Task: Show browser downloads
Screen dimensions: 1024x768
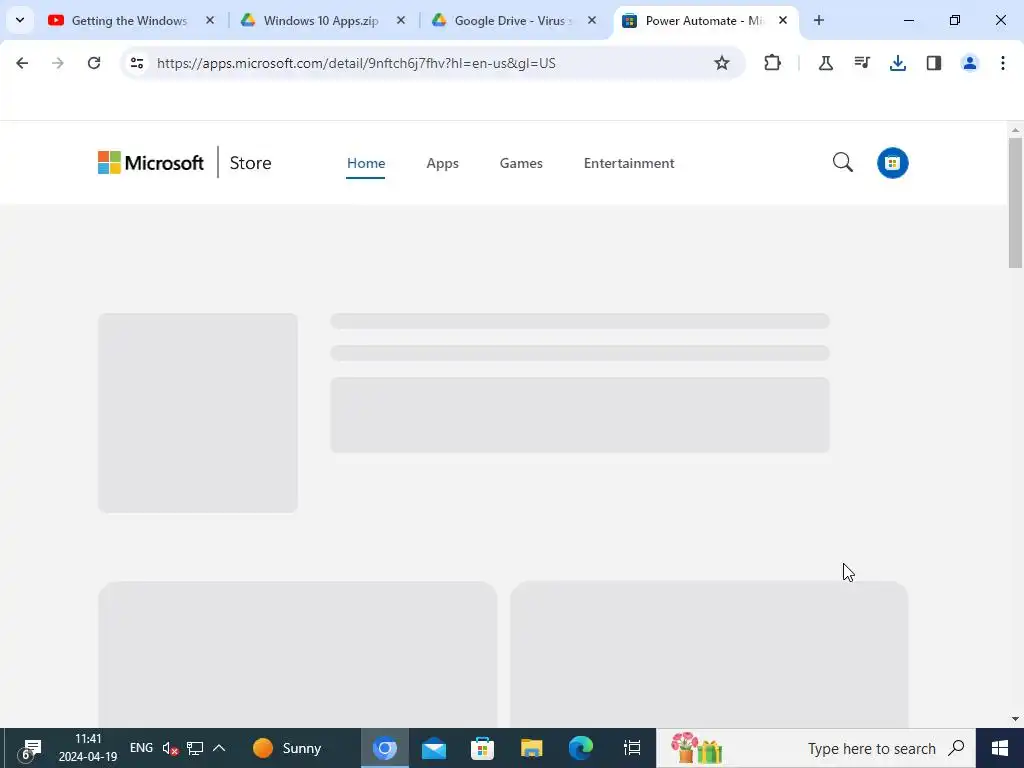Action: coord(898,63)
